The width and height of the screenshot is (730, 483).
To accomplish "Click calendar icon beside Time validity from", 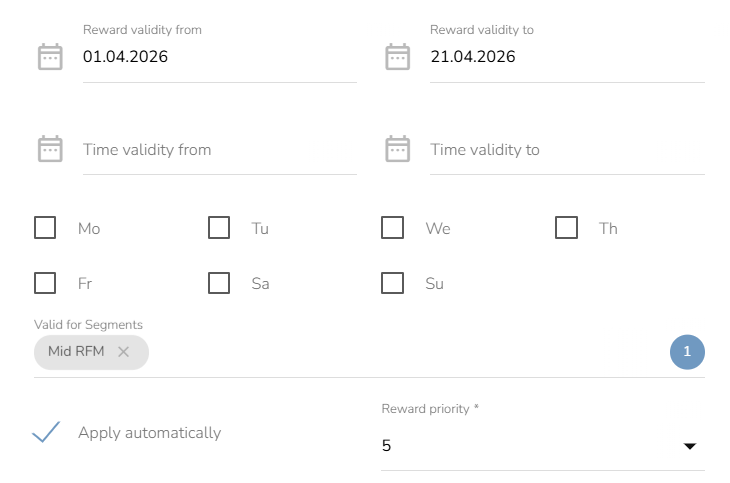I will coord(50,149).
